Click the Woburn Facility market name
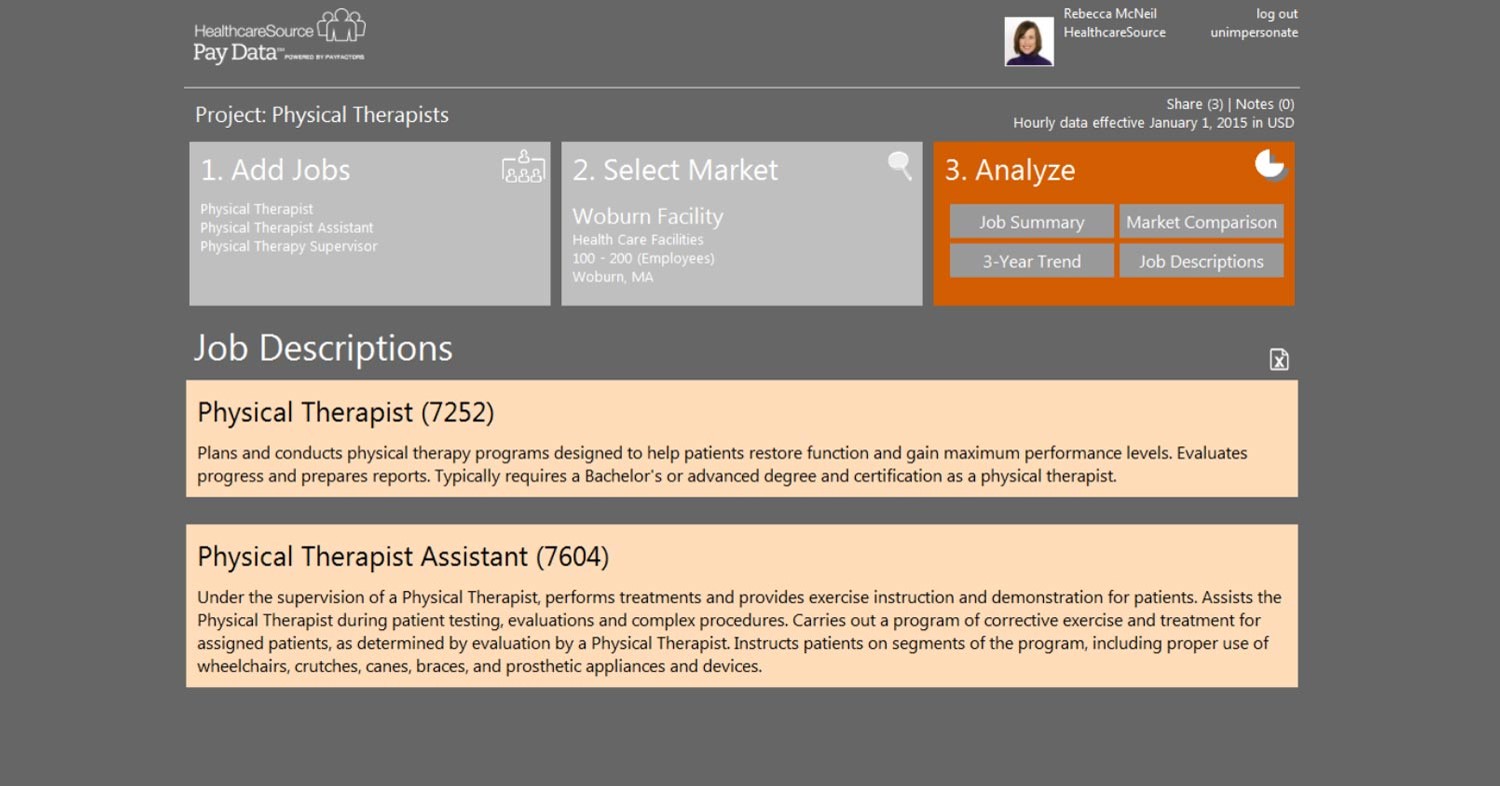1500x786 pixels. 647,216
